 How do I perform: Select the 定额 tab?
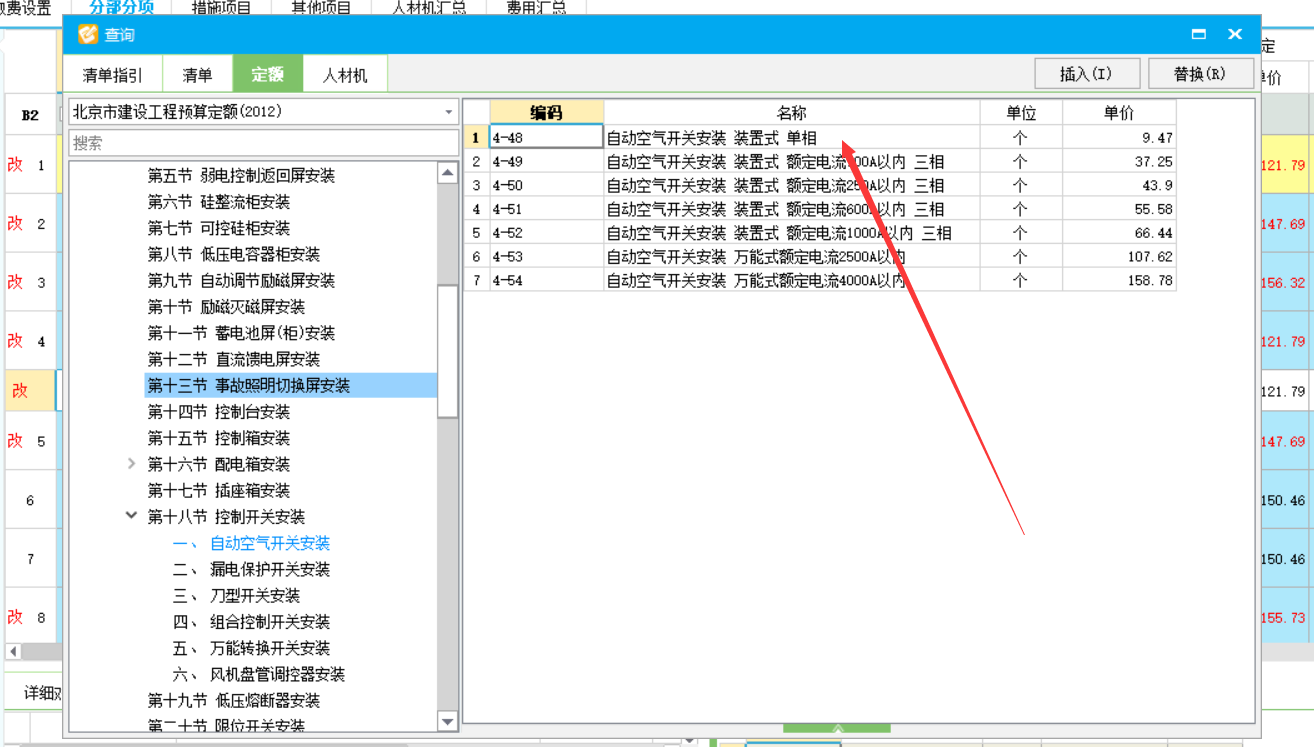point(267,75)
